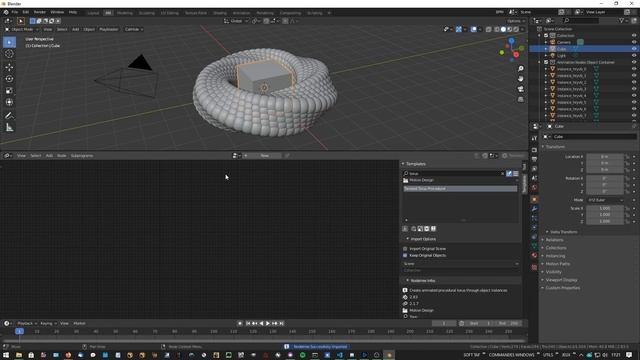Viewport: 640px width, 360px height.
Task: Hide the Camera object via eye icon
Action: [634, 42]
